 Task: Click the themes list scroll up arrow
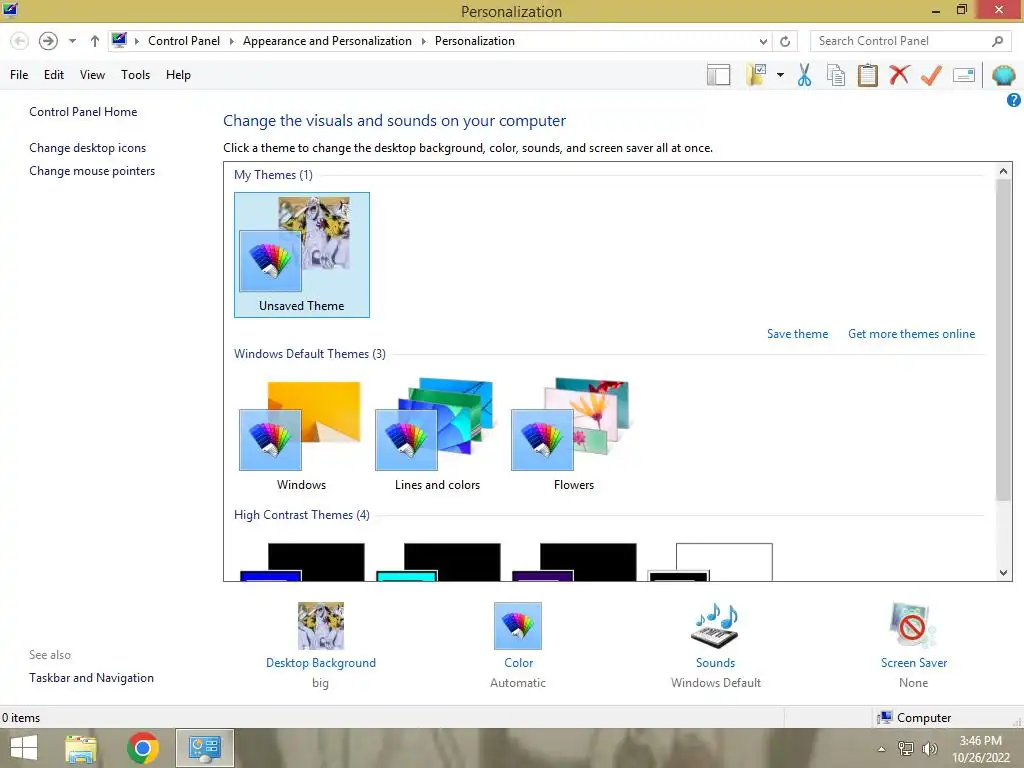pos(1003,171)
